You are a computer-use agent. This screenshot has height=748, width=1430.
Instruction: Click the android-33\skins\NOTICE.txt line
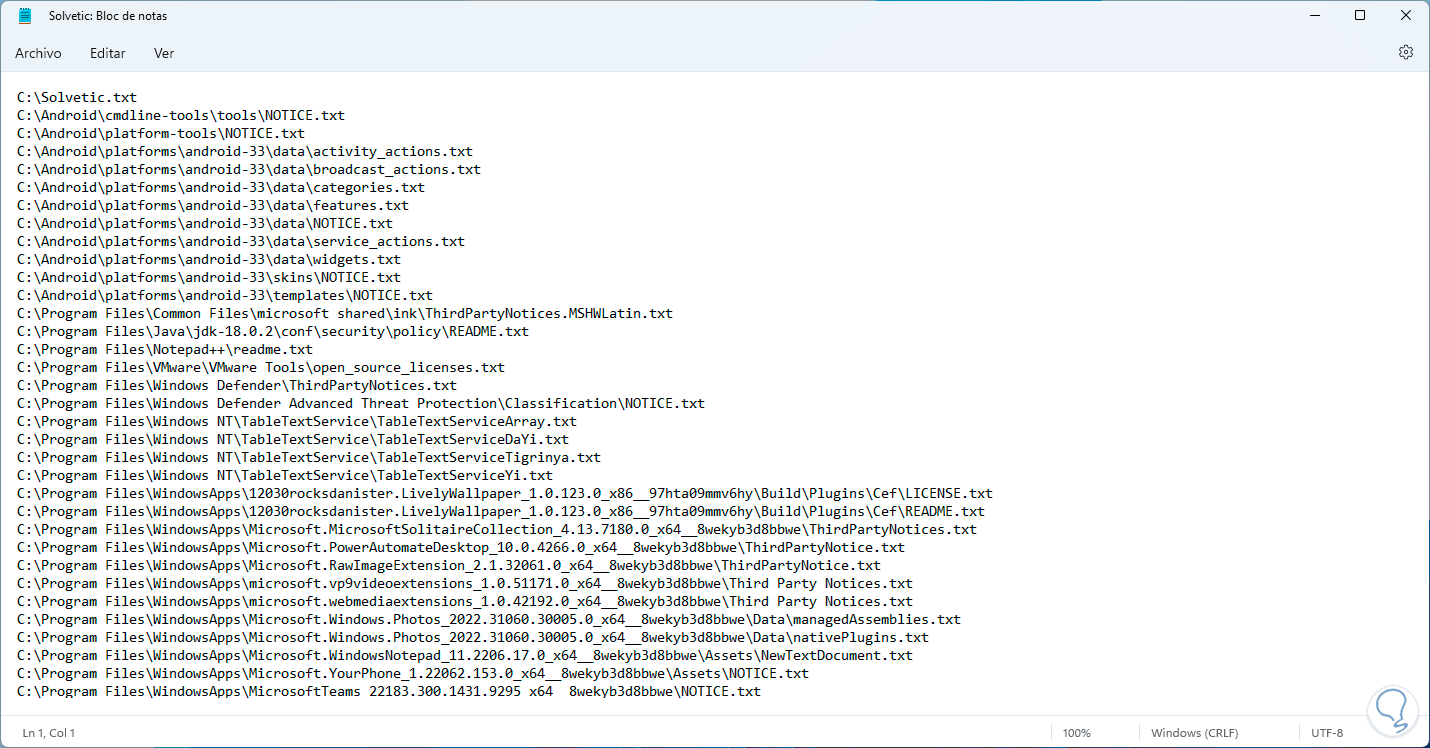click(x=209, y=278)
